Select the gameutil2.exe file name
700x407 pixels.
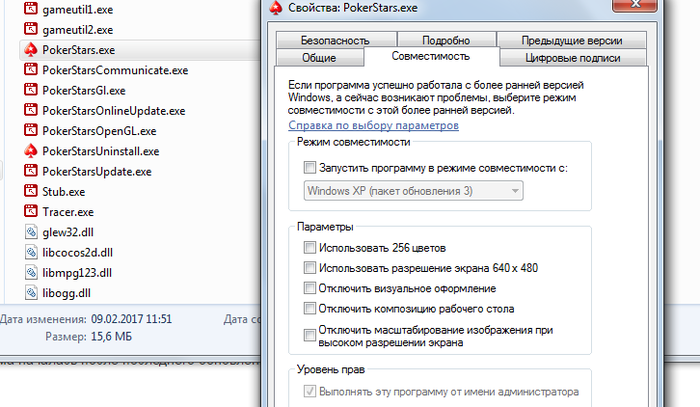[78, 30]
